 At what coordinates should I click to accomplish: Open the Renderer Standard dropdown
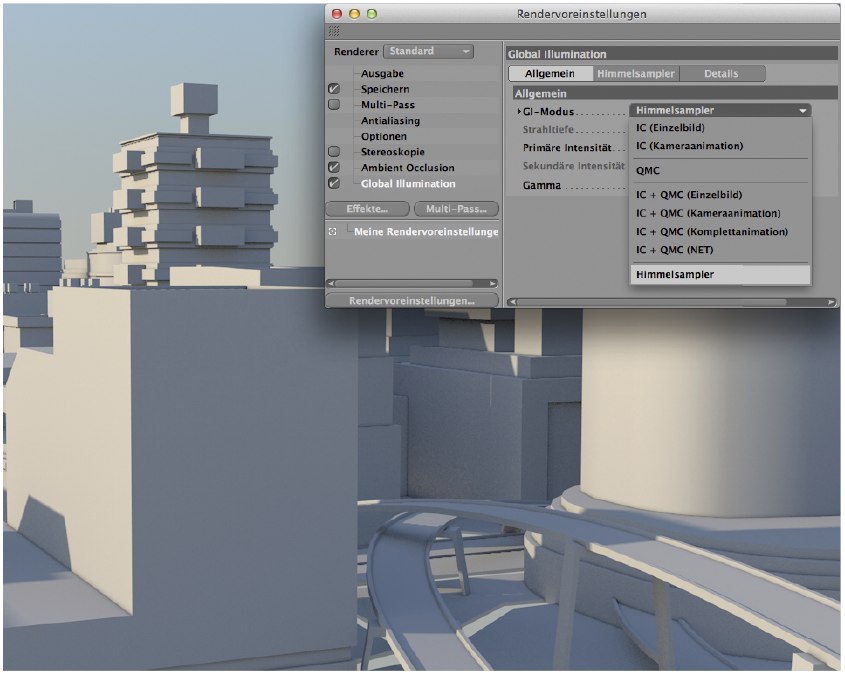click(x=428, y=51)
